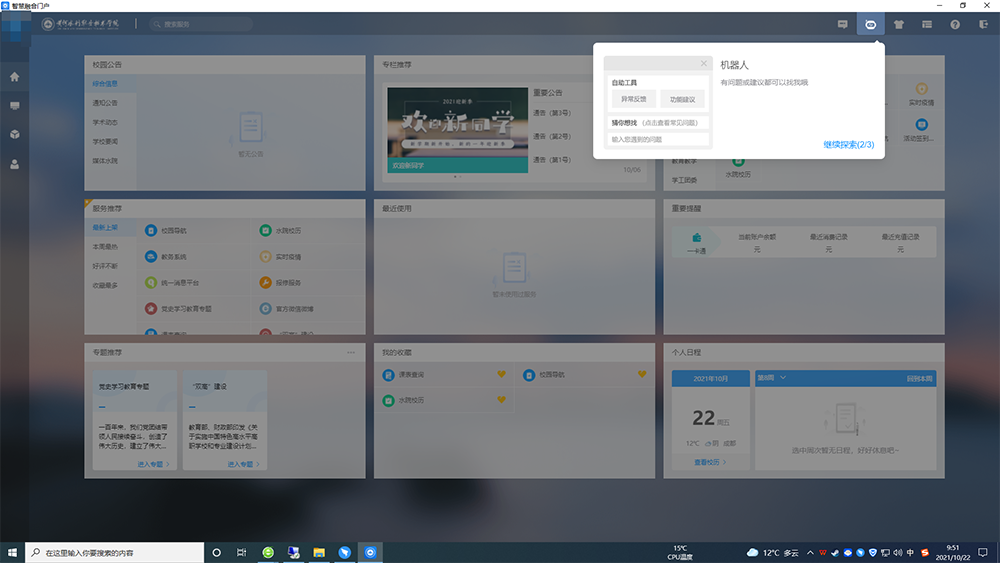Click the logout icon in top bar
This screenshot has width=1000, height=563.
(982, 23)
